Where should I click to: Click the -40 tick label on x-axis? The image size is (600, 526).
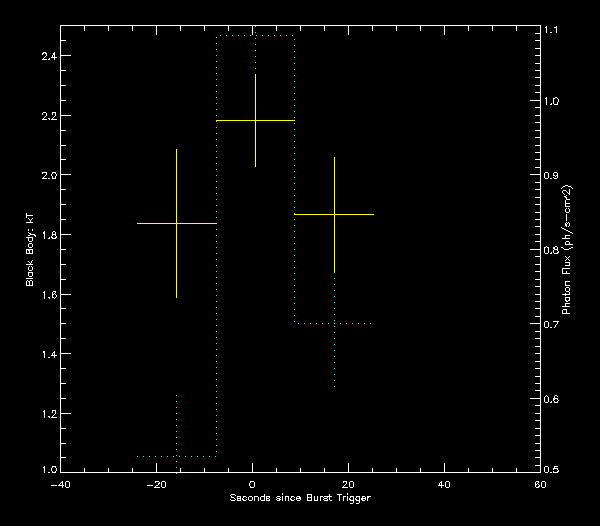coord(59,484)
